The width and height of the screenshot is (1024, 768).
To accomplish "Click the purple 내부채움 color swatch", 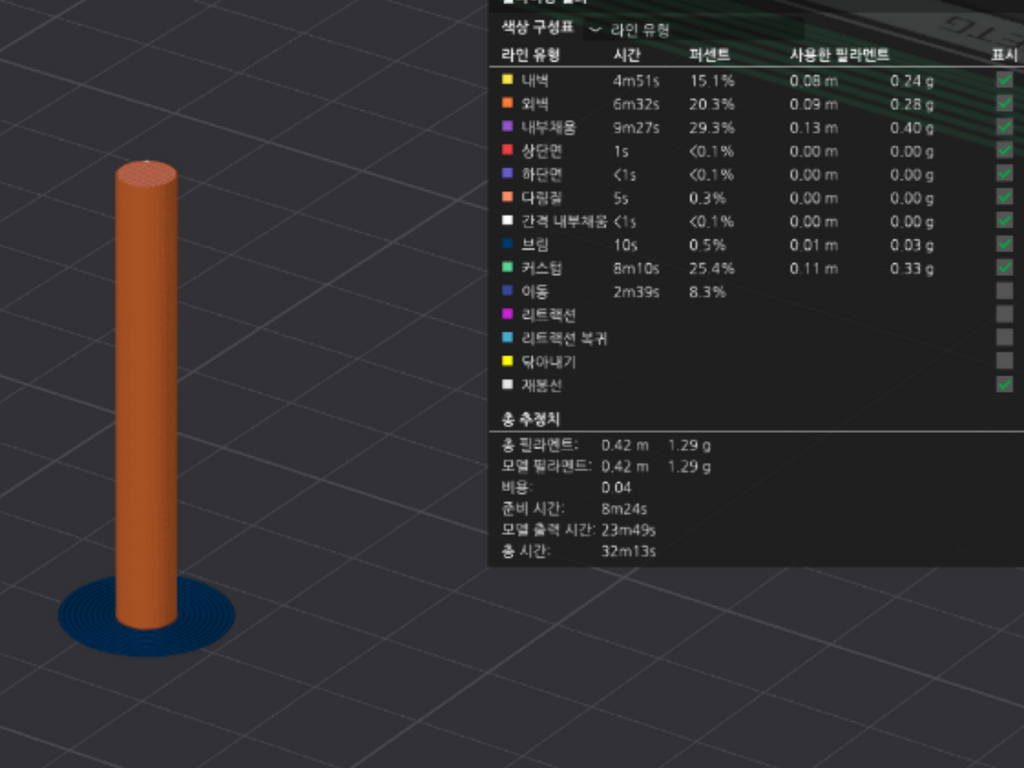I will [x=507, y=127].
